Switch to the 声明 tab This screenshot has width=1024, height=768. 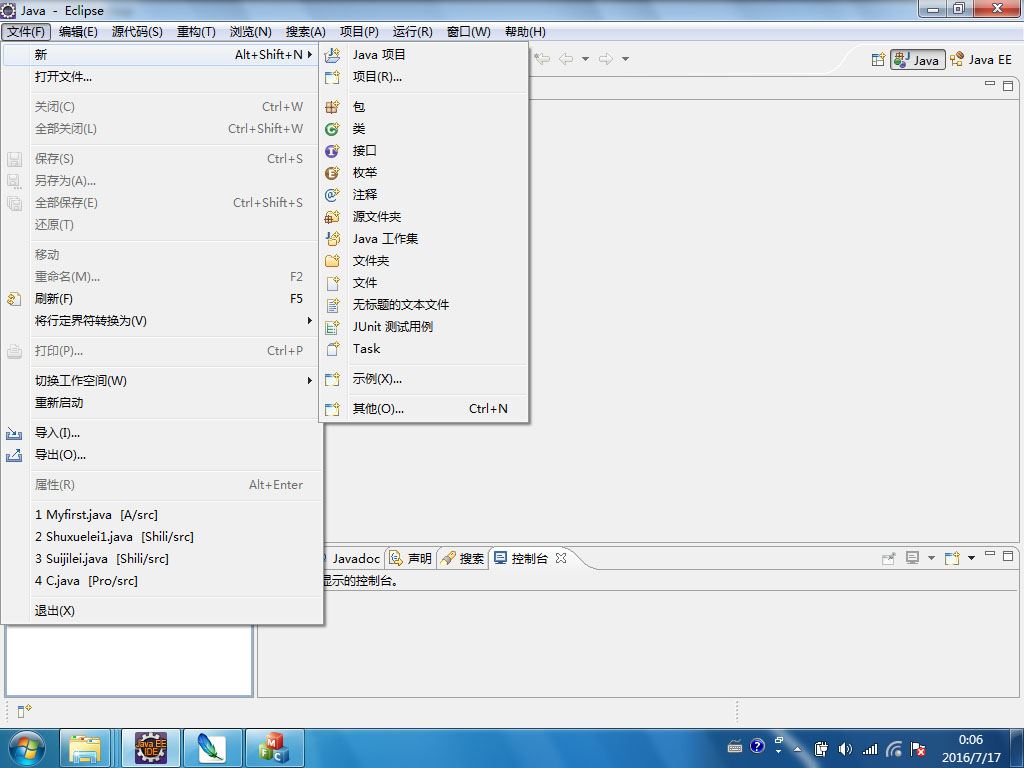point(411,559)
